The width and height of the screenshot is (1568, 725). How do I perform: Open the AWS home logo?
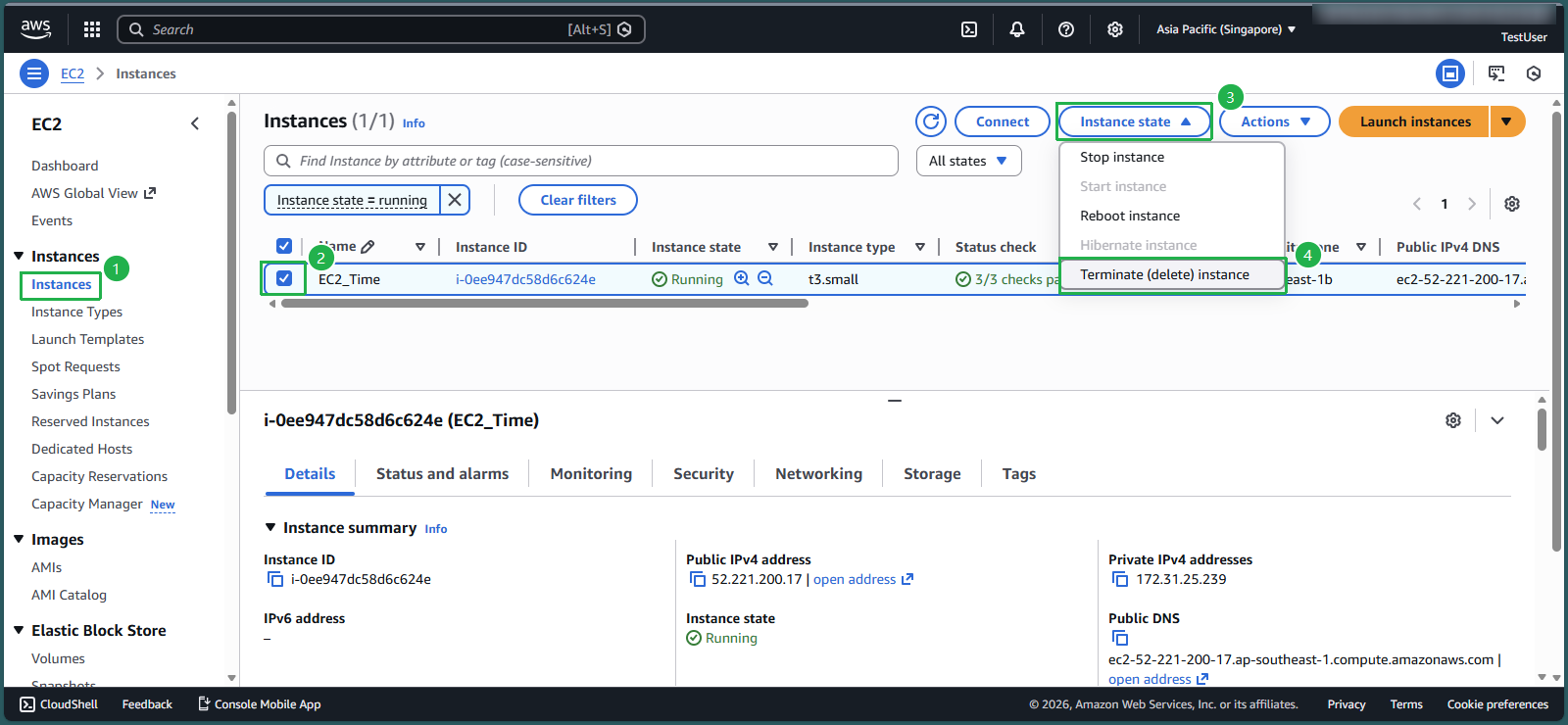point(36,29)
